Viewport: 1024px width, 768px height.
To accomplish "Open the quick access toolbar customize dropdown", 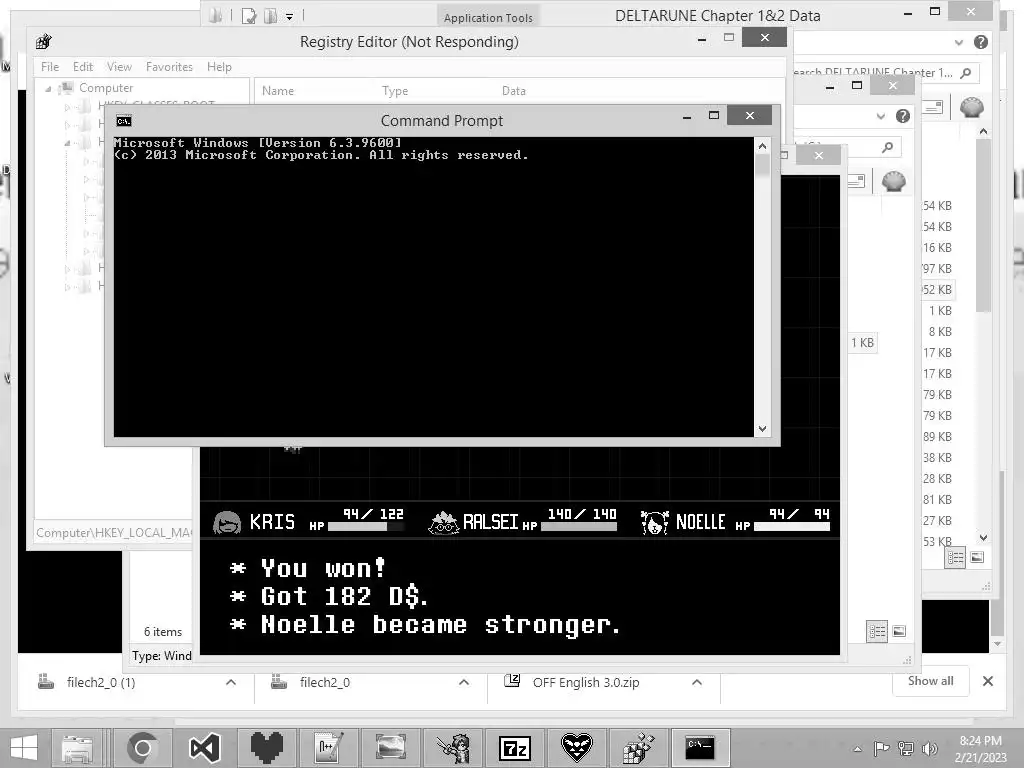I will (x=289, y=17).
